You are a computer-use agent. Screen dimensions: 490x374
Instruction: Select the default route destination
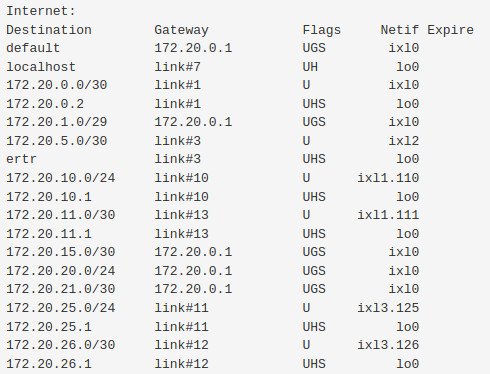click(x=33, y=48)
